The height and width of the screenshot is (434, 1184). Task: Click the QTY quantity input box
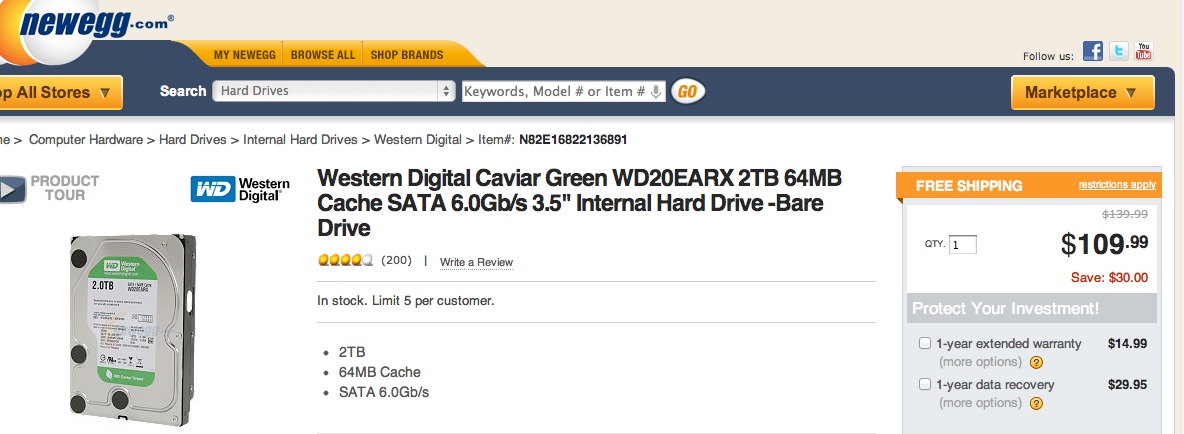coord(963,245)
